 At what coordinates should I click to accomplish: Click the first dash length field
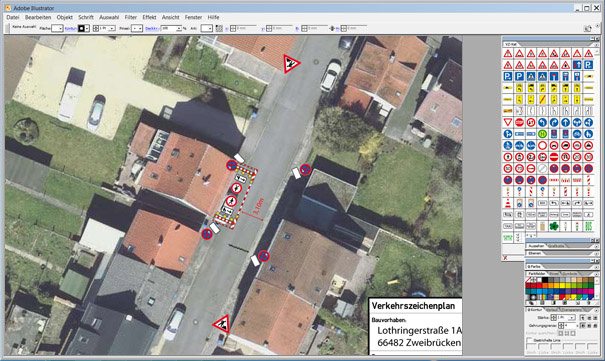click(x=531, y=347)
